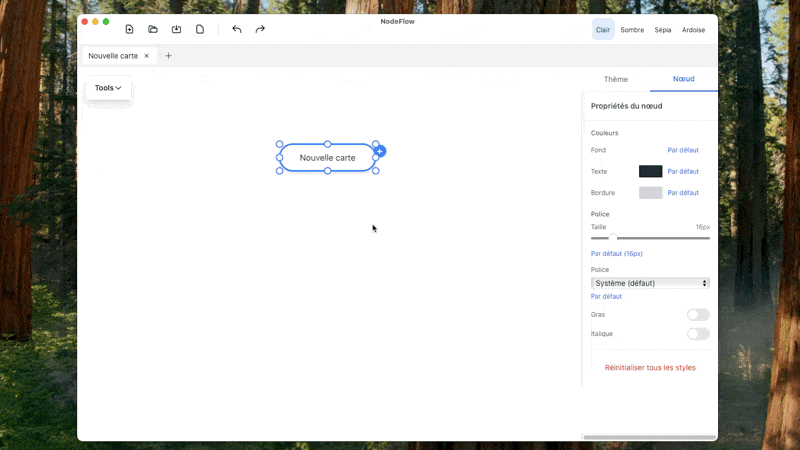This screenshot has width=800, height=450.
Task: Undo the last action
Action: coord(237,29)
